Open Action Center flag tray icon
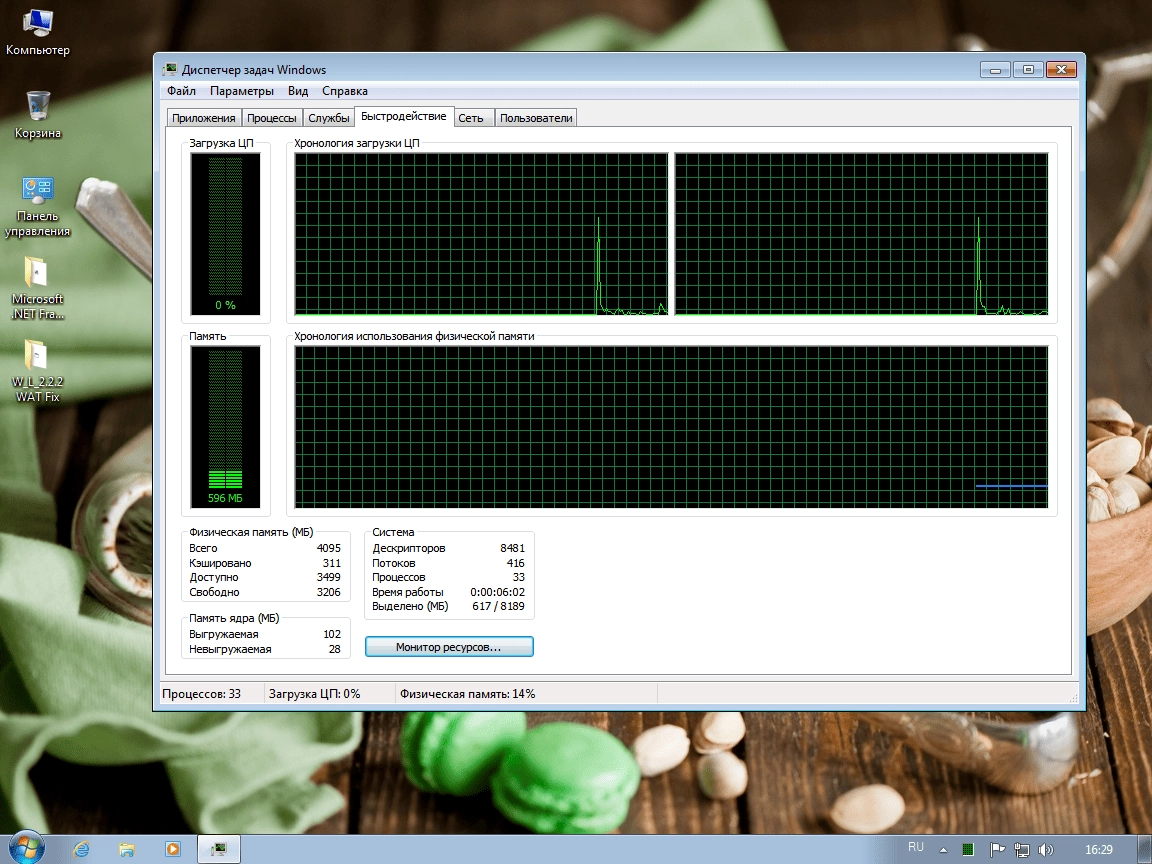Viewport: 1152px width, 864px height. coord(997,849)
